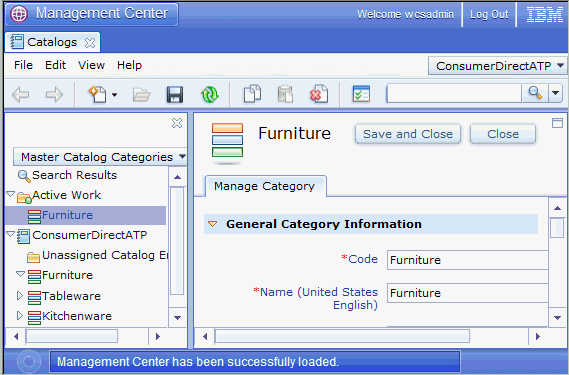Click the magnifier search icon

(535, 93)
